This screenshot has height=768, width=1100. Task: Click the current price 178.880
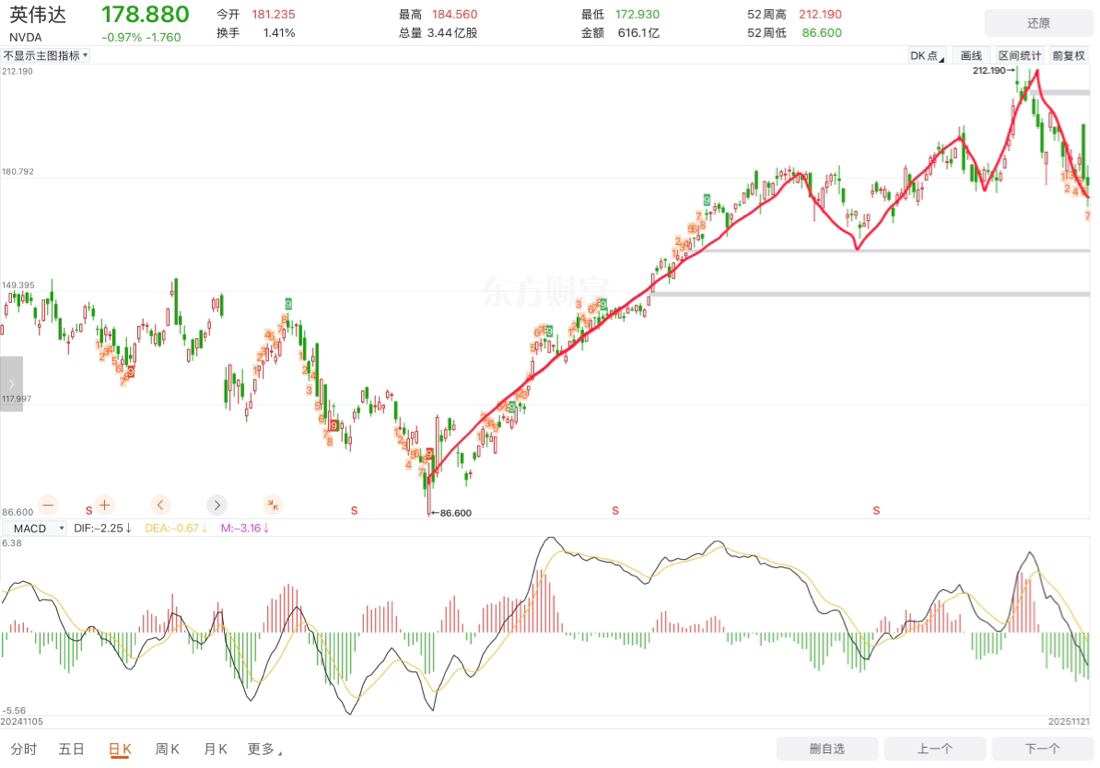tap(145, 14)
